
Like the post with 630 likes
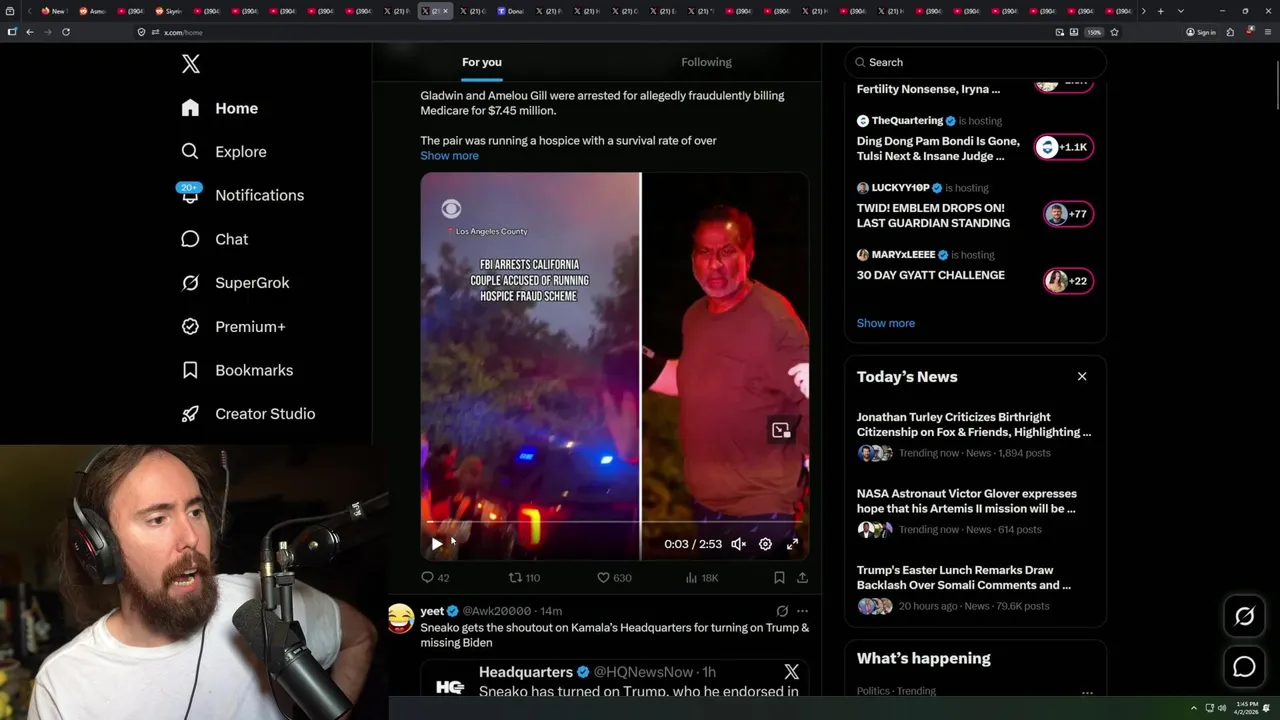pyautogui.click(x=614, y=577)
